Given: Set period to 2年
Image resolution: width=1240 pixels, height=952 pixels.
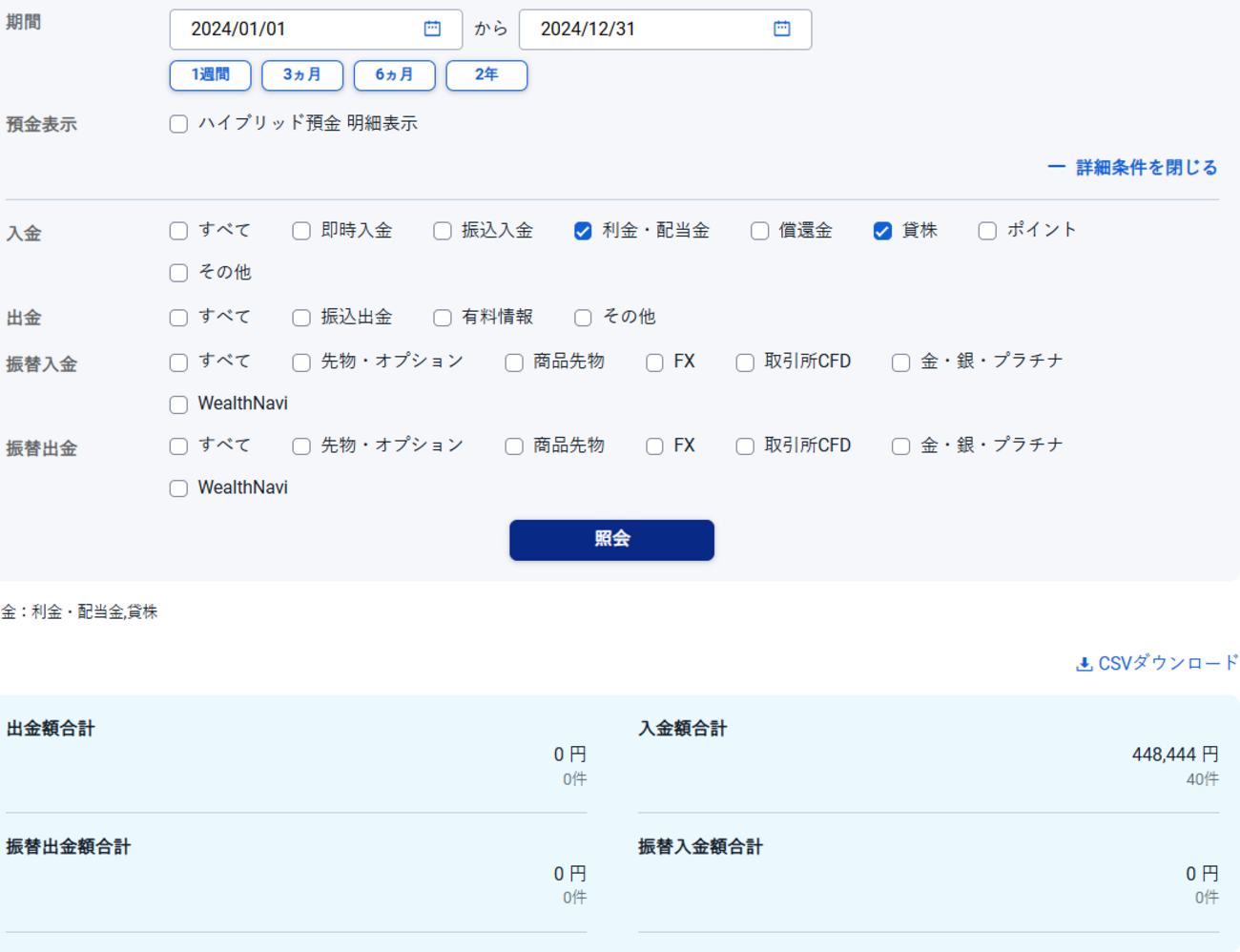Looking at the screenshot, I should coord(486,75).
